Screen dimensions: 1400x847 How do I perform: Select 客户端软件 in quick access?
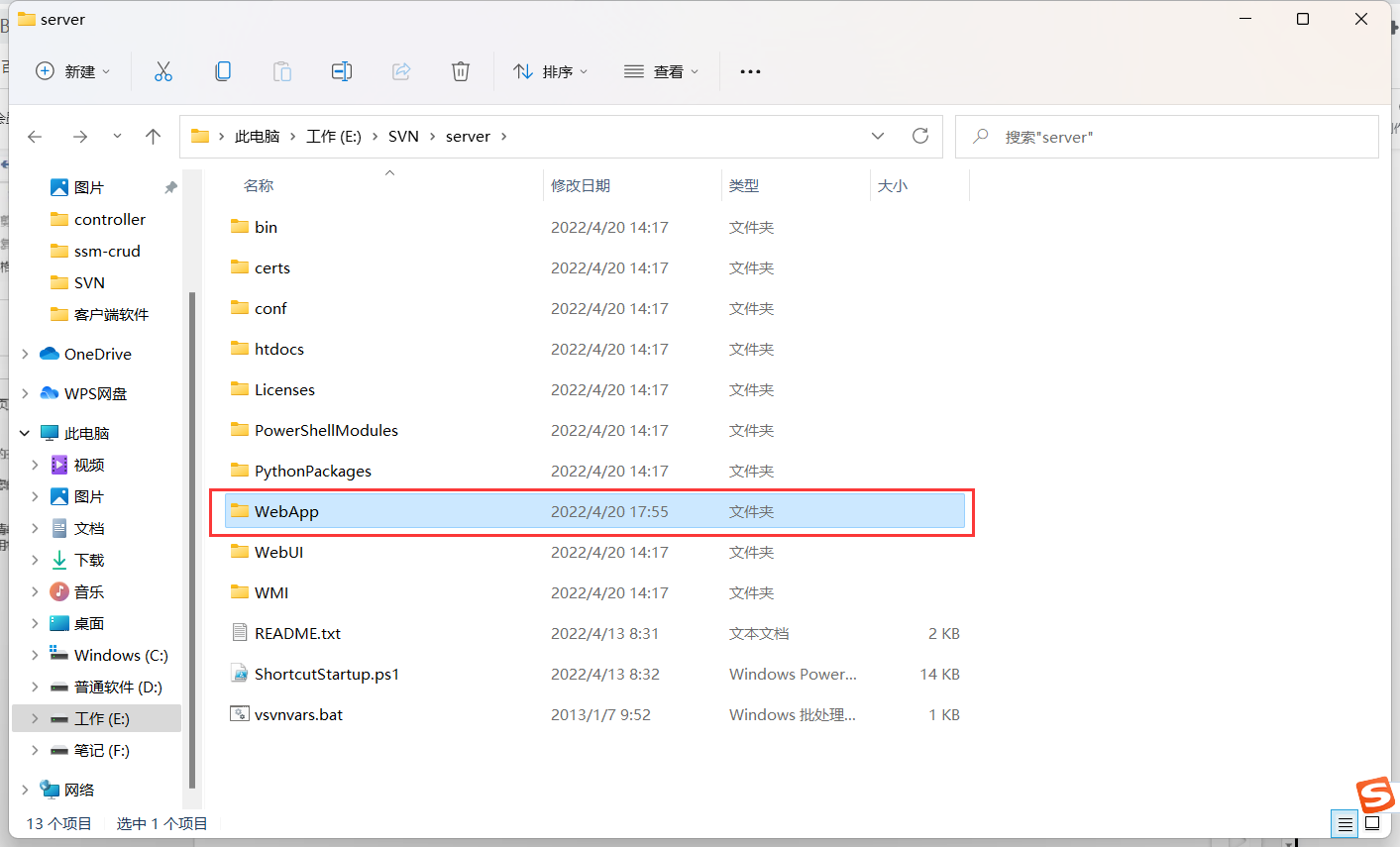(111, 314)
